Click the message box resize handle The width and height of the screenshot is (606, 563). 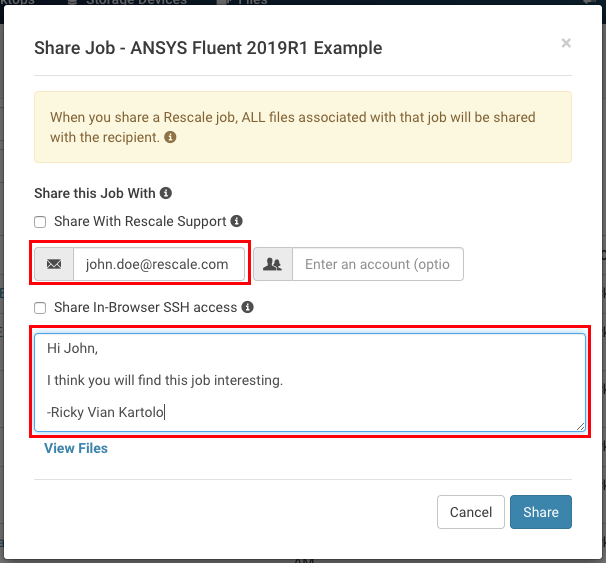point(580,426)
